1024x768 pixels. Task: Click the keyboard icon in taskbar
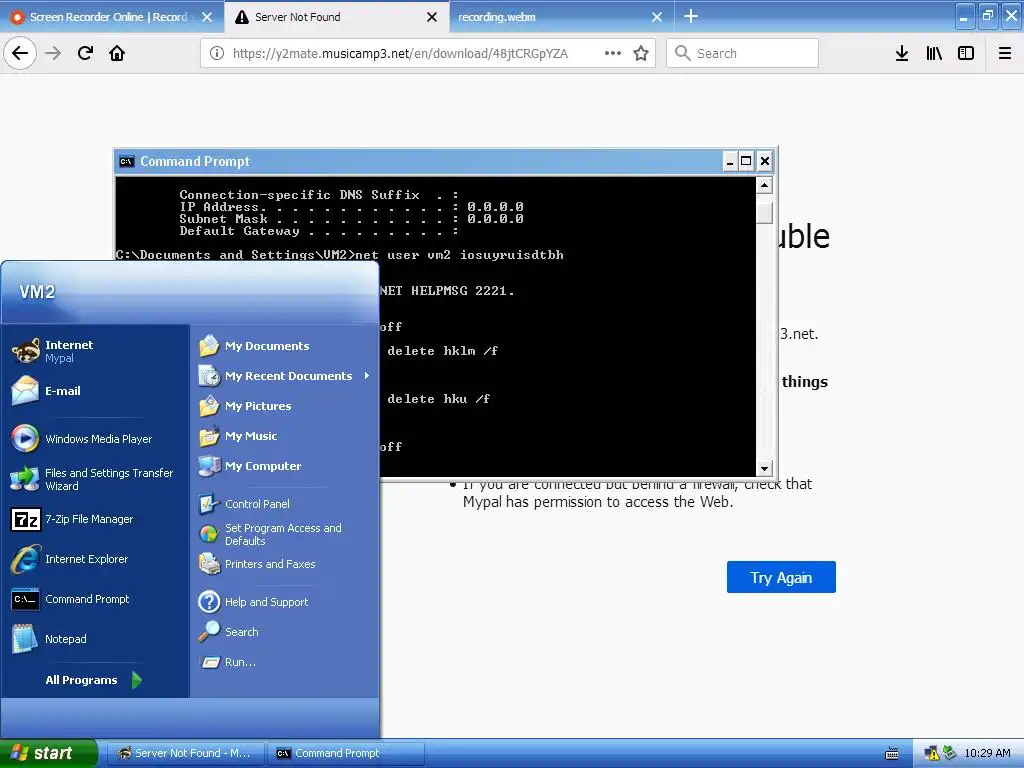click(x=891, y=754)
